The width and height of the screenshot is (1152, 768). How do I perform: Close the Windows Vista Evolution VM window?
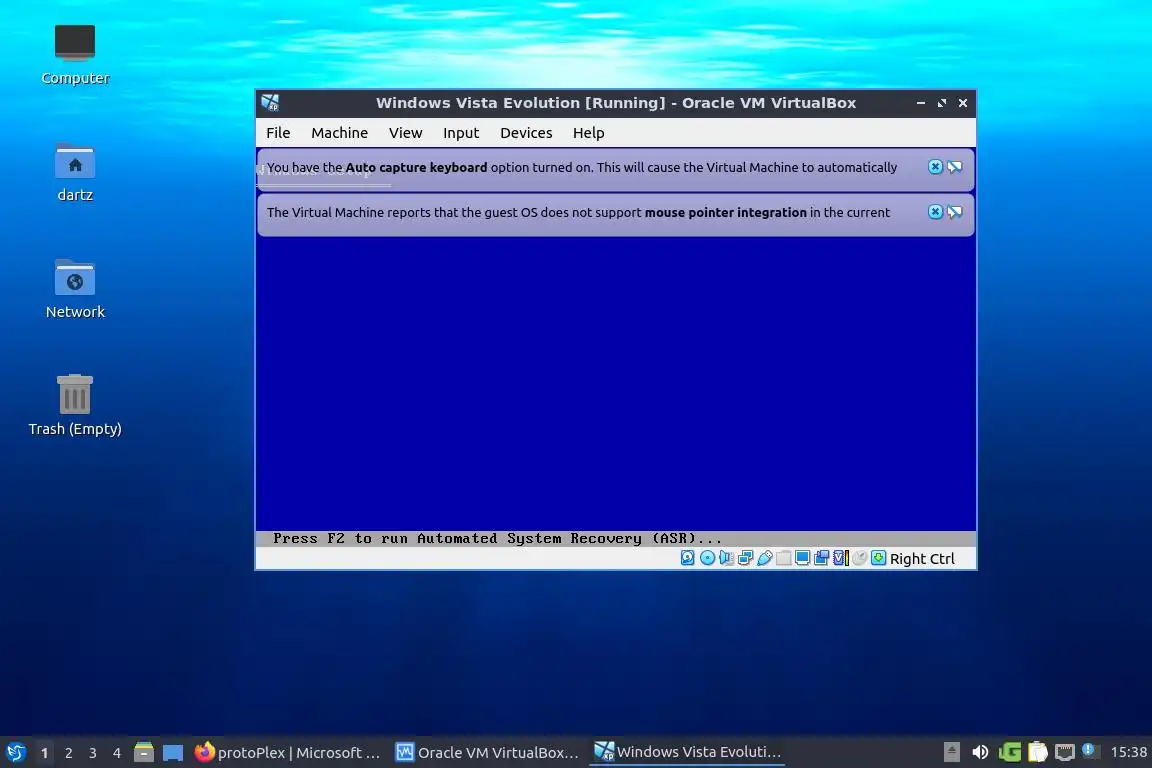[x=962, y=103]
